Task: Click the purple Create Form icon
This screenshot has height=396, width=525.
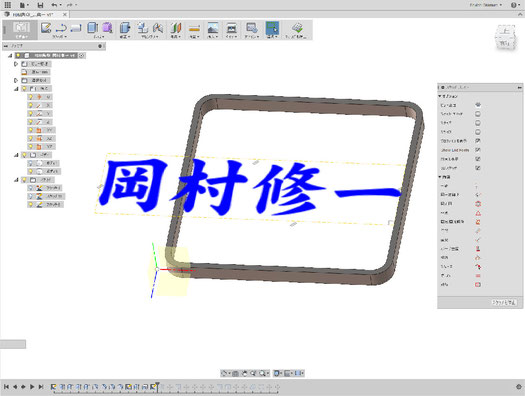Action: [x=107, y=27]
